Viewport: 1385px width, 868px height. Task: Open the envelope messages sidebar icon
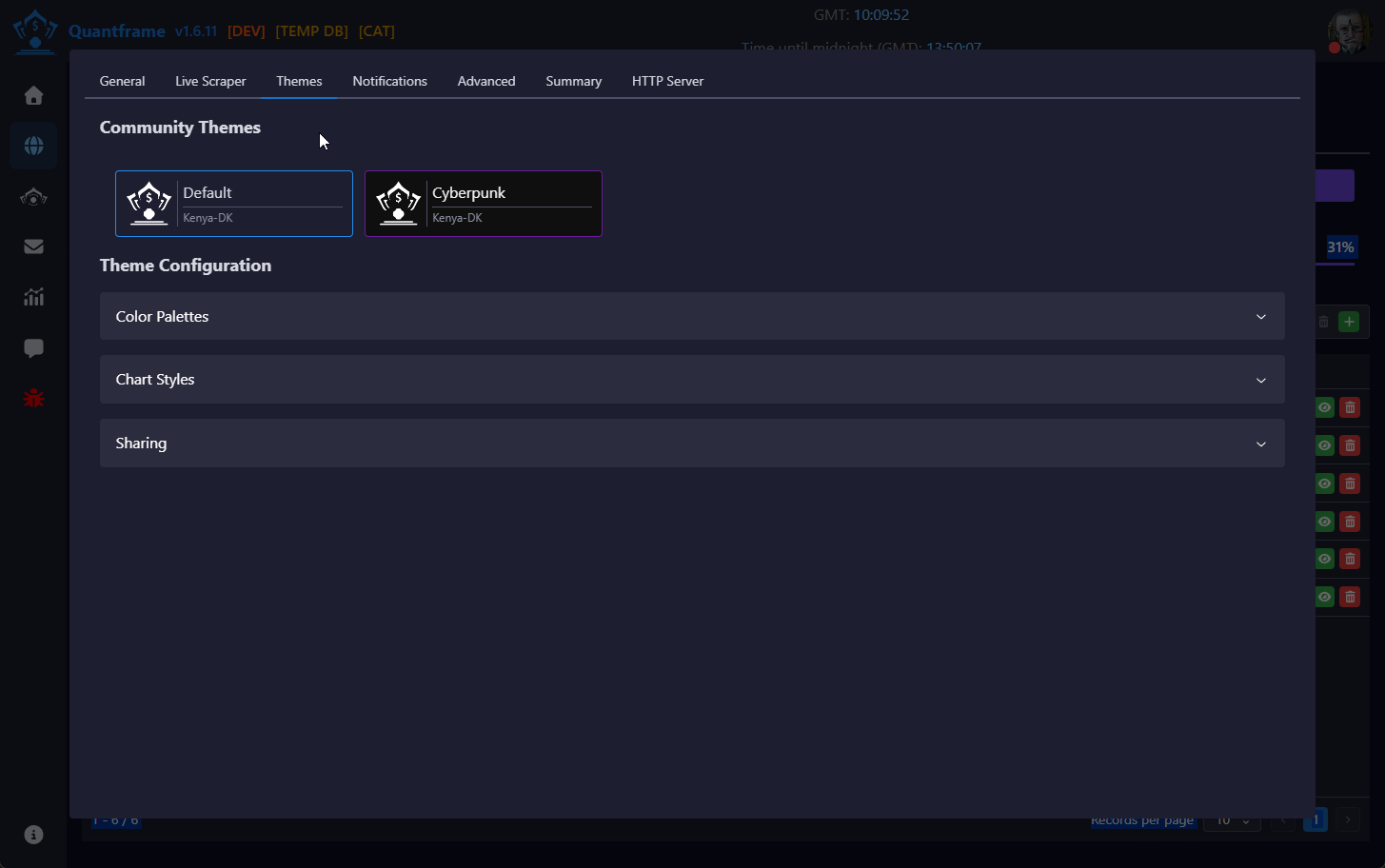[33, 247]
